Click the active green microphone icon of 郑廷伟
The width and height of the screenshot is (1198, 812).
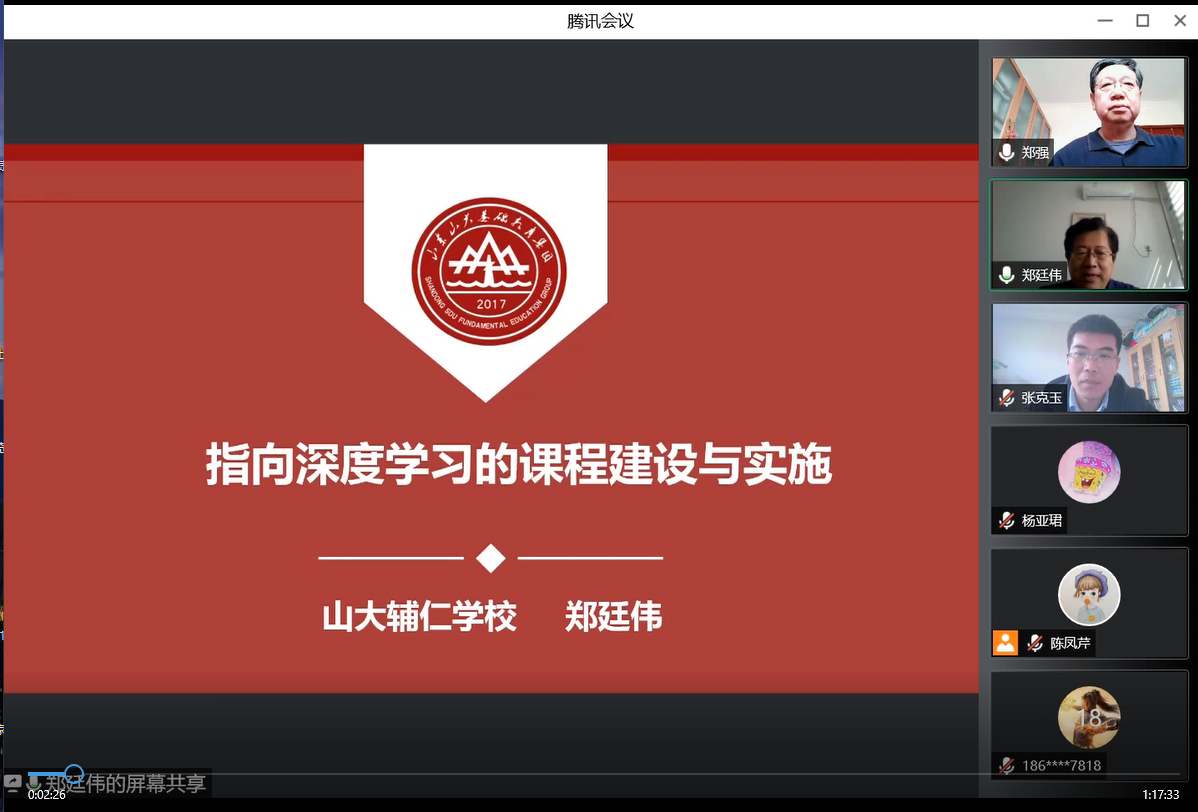[x=1007, y=275]
